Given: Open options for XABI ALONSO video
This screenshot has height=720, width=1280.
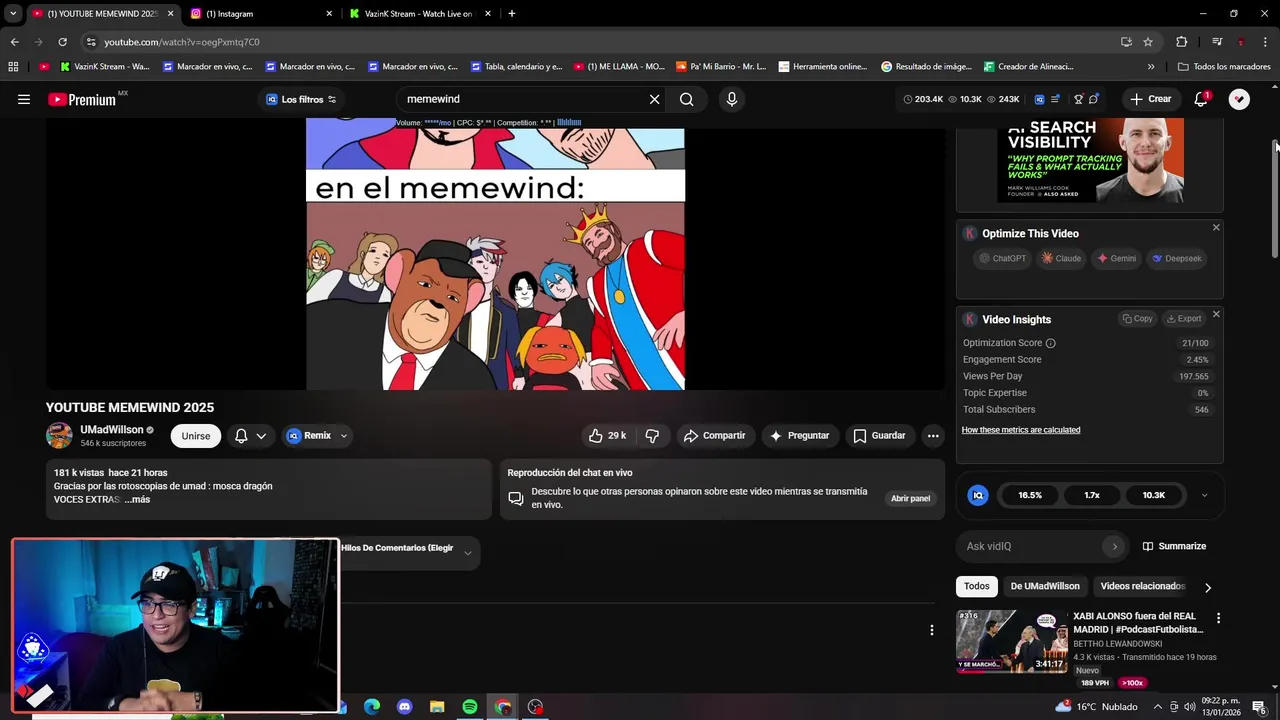Looking at the screenshot, I should (x=1218, y=618).
